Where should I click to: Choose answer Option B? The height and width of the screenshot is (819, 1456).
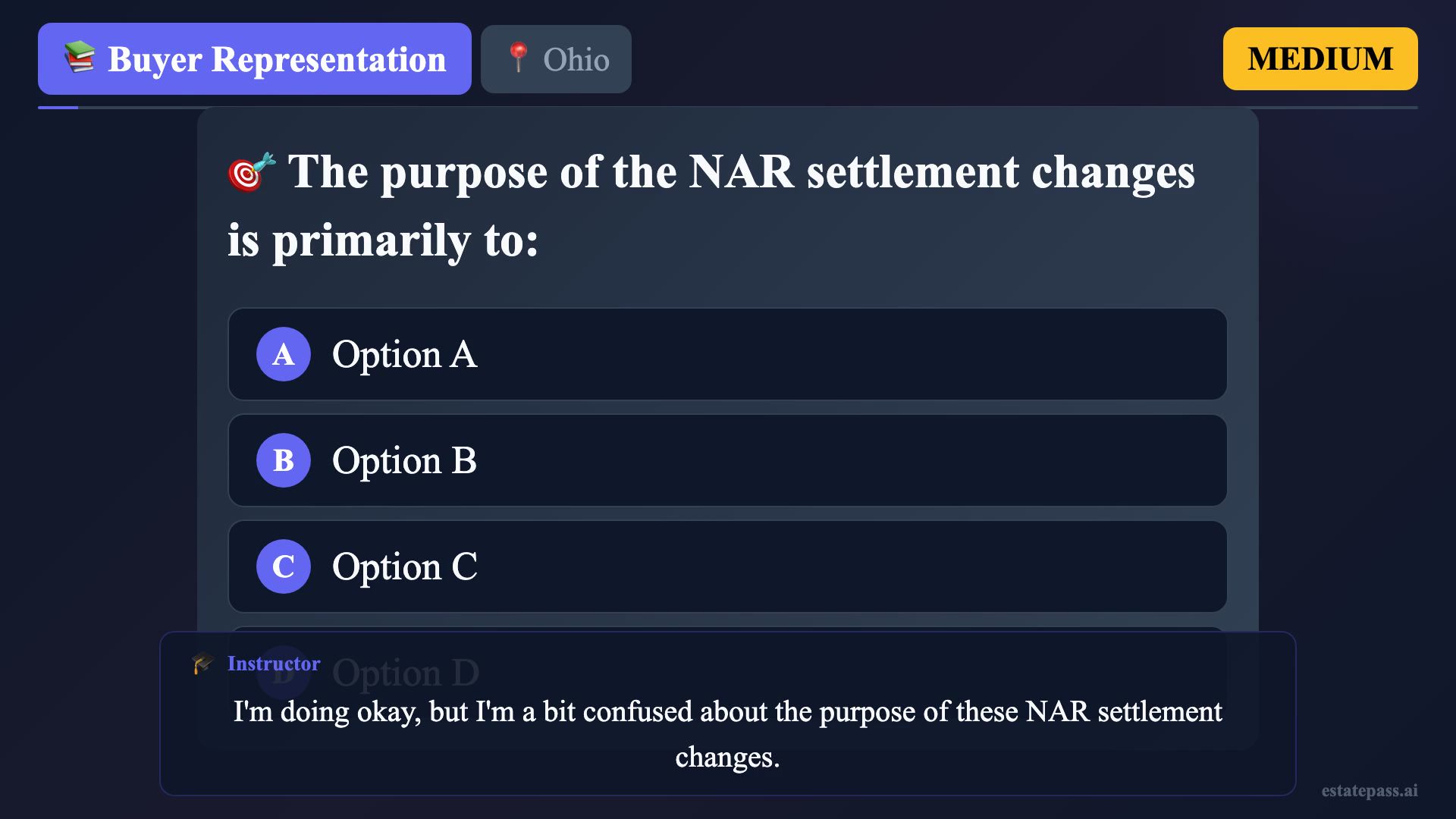pyautogui.click(x=726, y=460)
